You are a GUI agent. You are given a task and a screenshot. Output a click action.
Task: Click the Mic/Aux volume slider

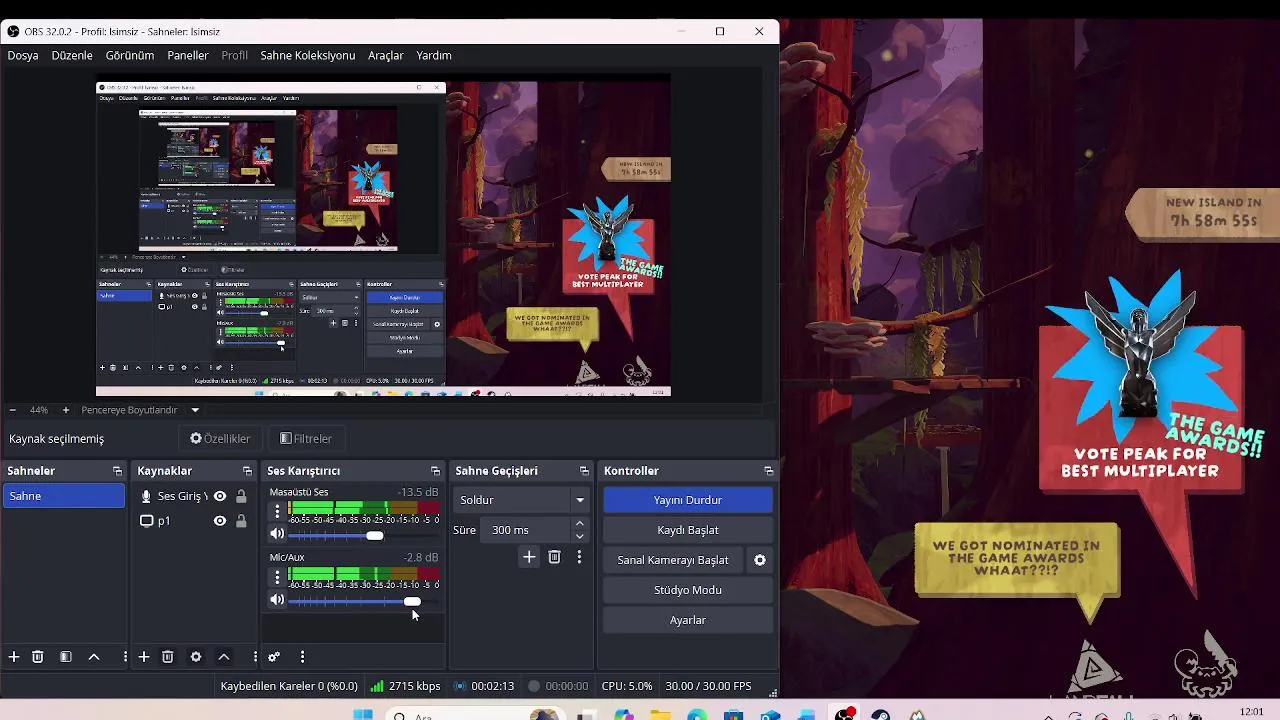[364, 601]
